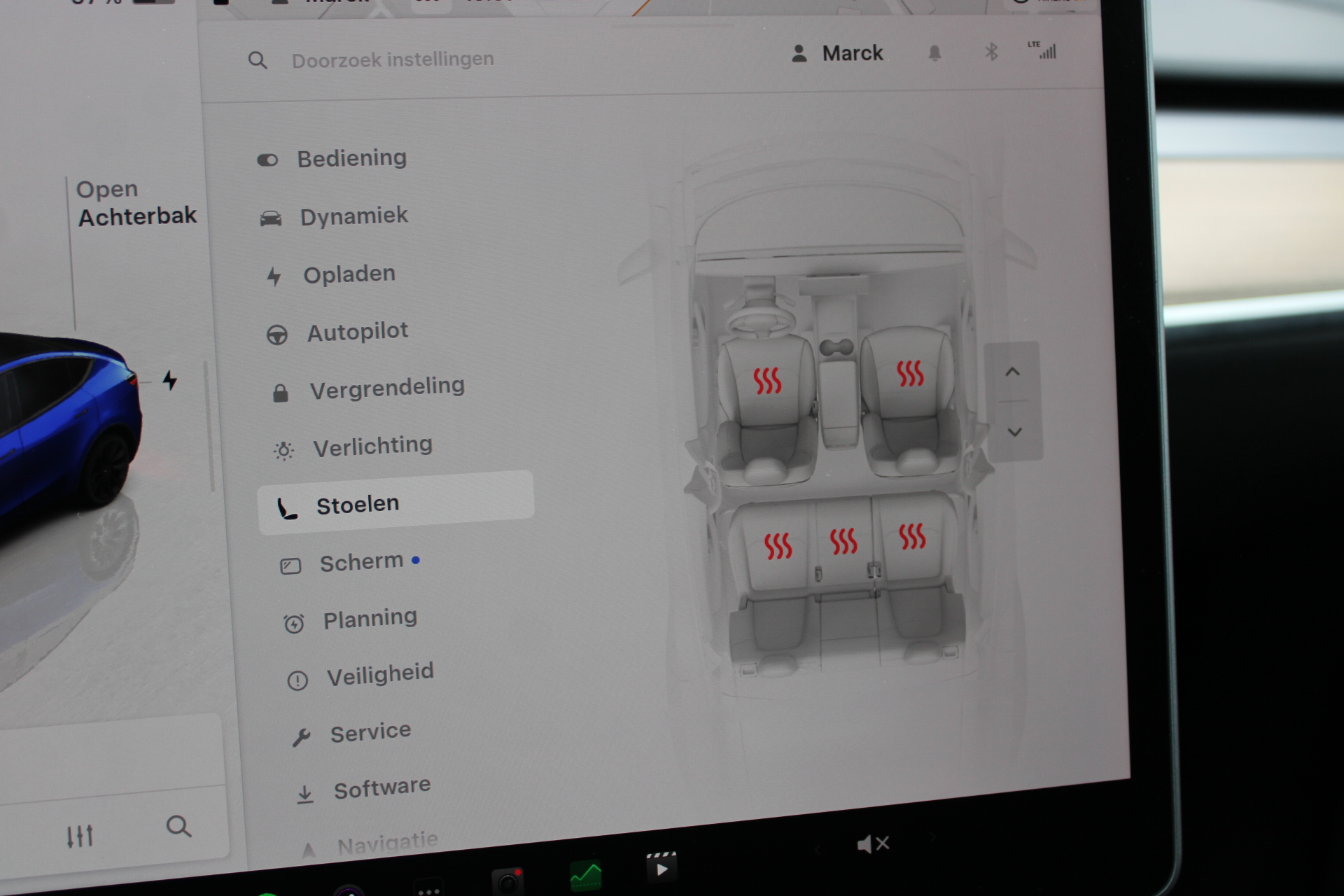Image resolution: width=1344 pixels, height=896 pixels.
Task: Go to Autopilot settings
Action: (356, 332)
